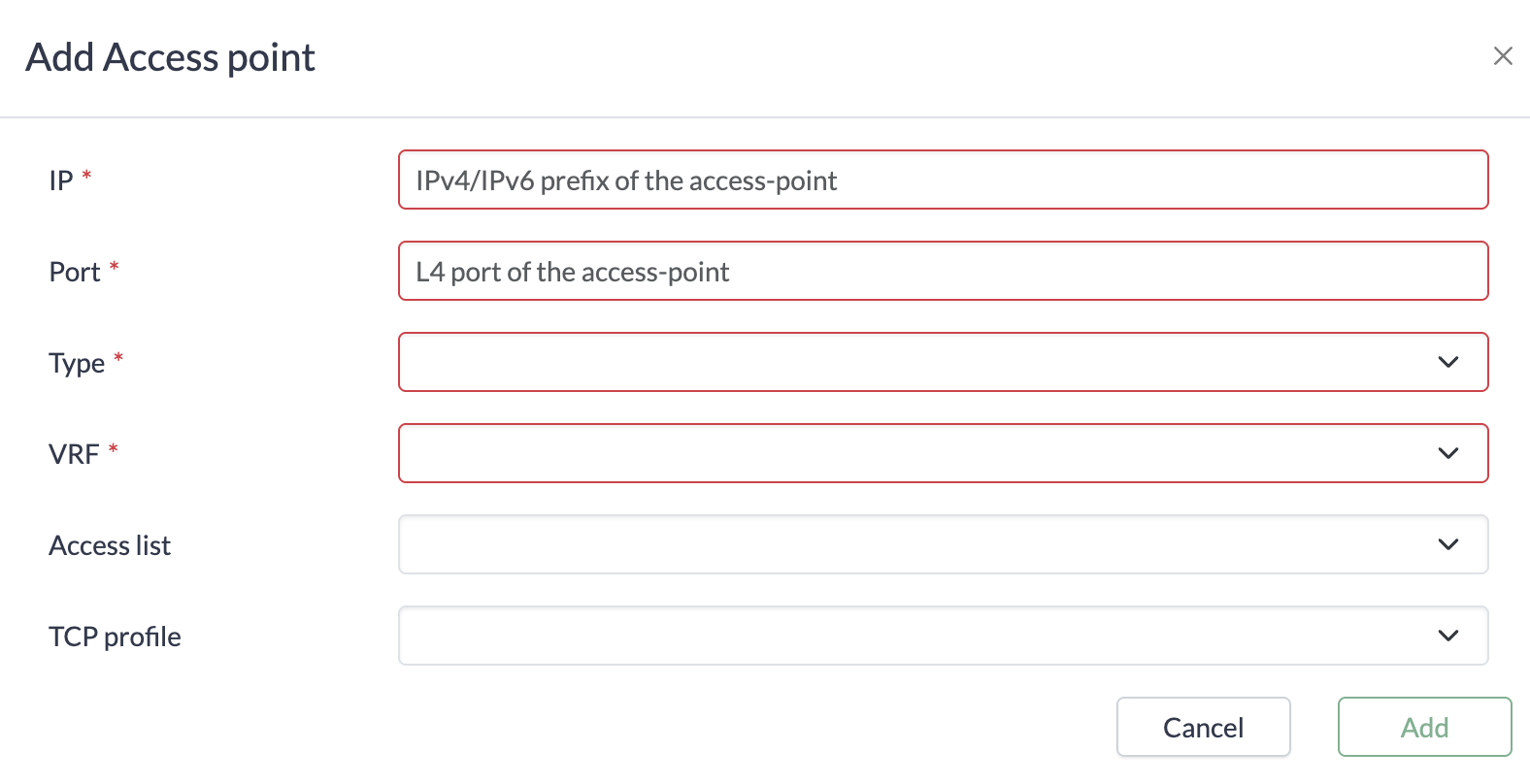The width and height of the screenshot is (1530, 784).
Task: Click the TCP profile chevron arrow
Action: coord(1447,636)
